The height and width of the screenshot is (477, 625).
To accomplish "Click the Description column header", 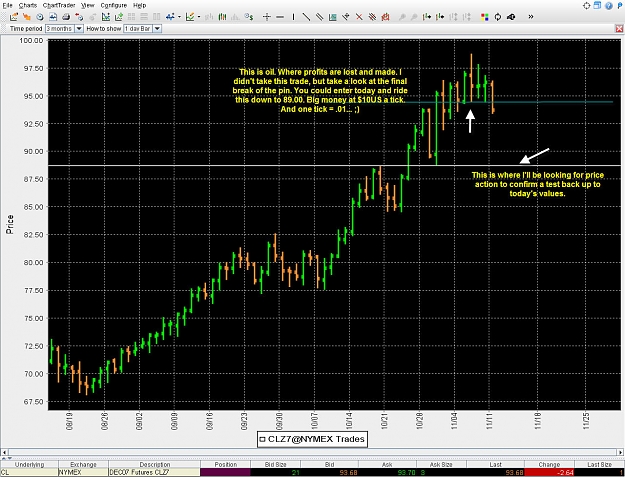I will point(154,465).
